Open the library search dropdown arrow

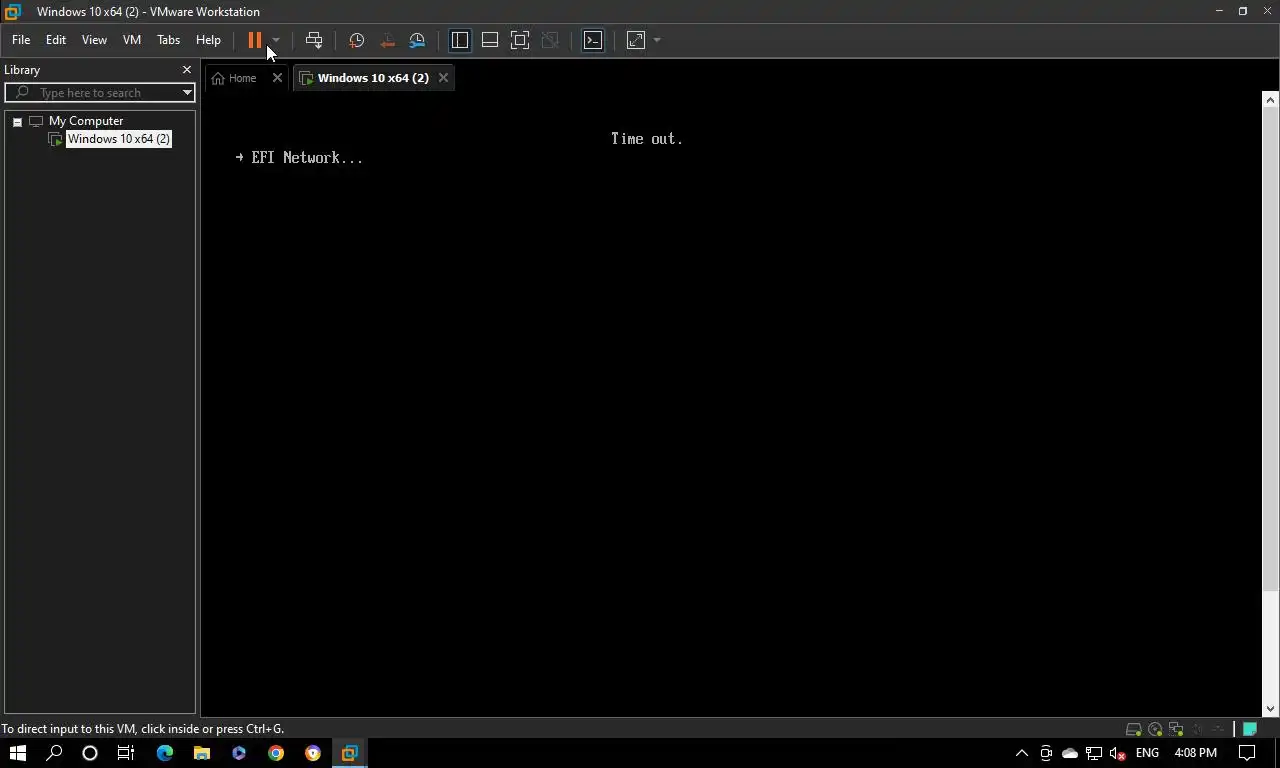(x=186, y=93)
